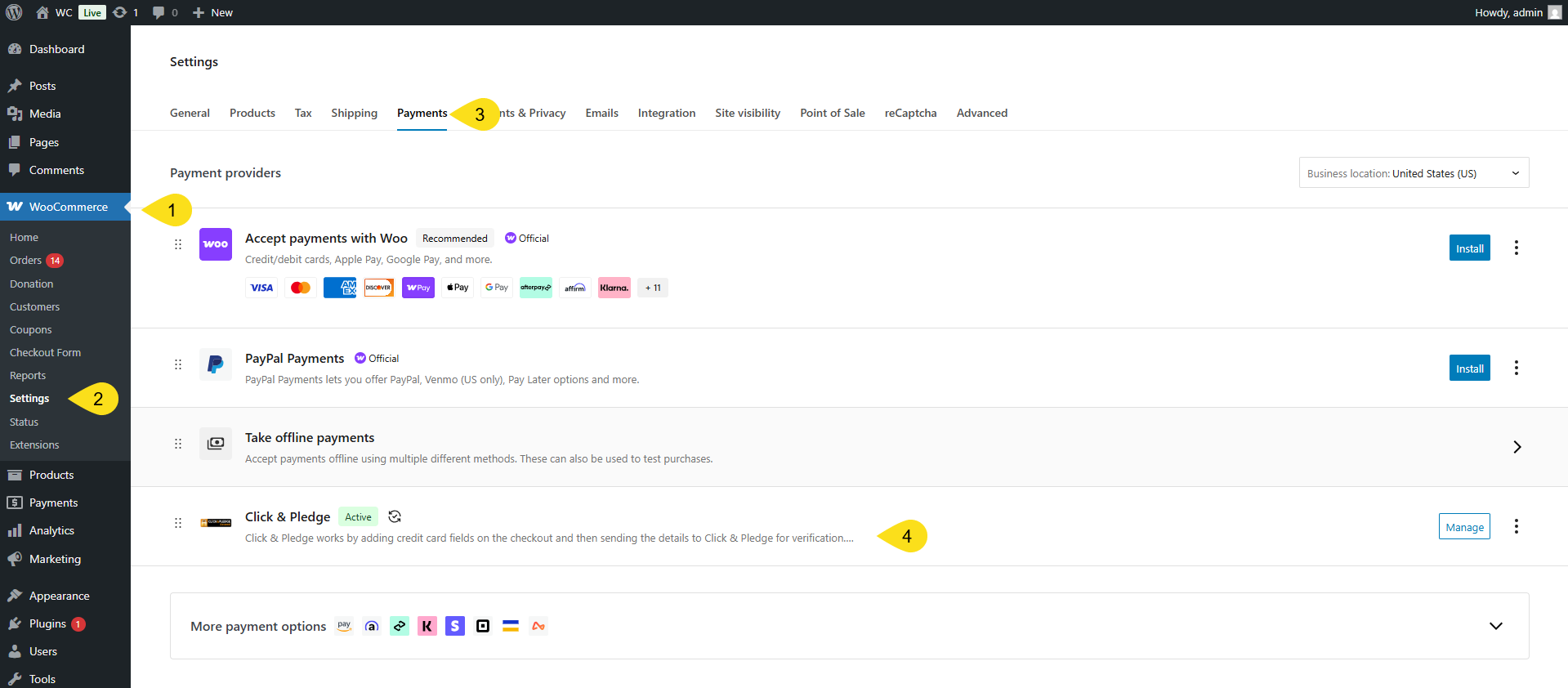Click the Click & Pledge logo thumbnail
1568x688 pixels.
pos(216,523)
